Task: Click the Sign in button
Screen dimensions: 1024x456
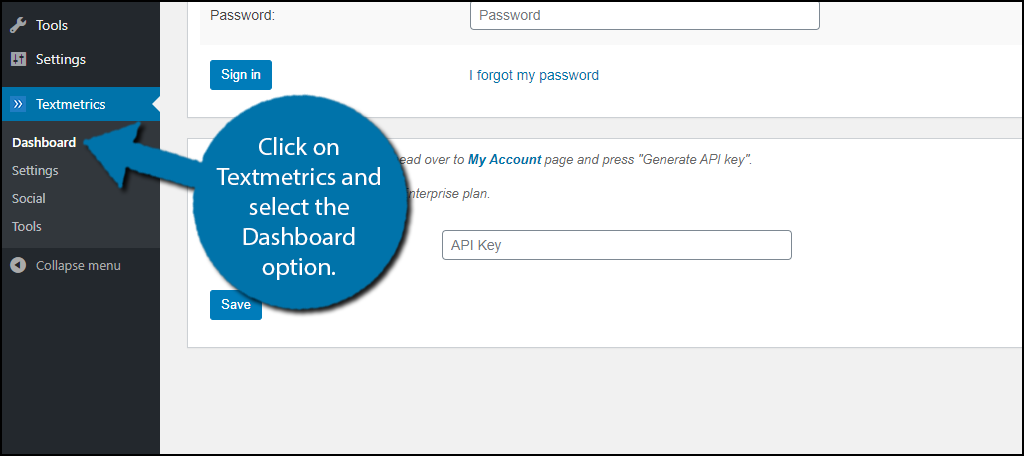Action: (x=241, y=74)
